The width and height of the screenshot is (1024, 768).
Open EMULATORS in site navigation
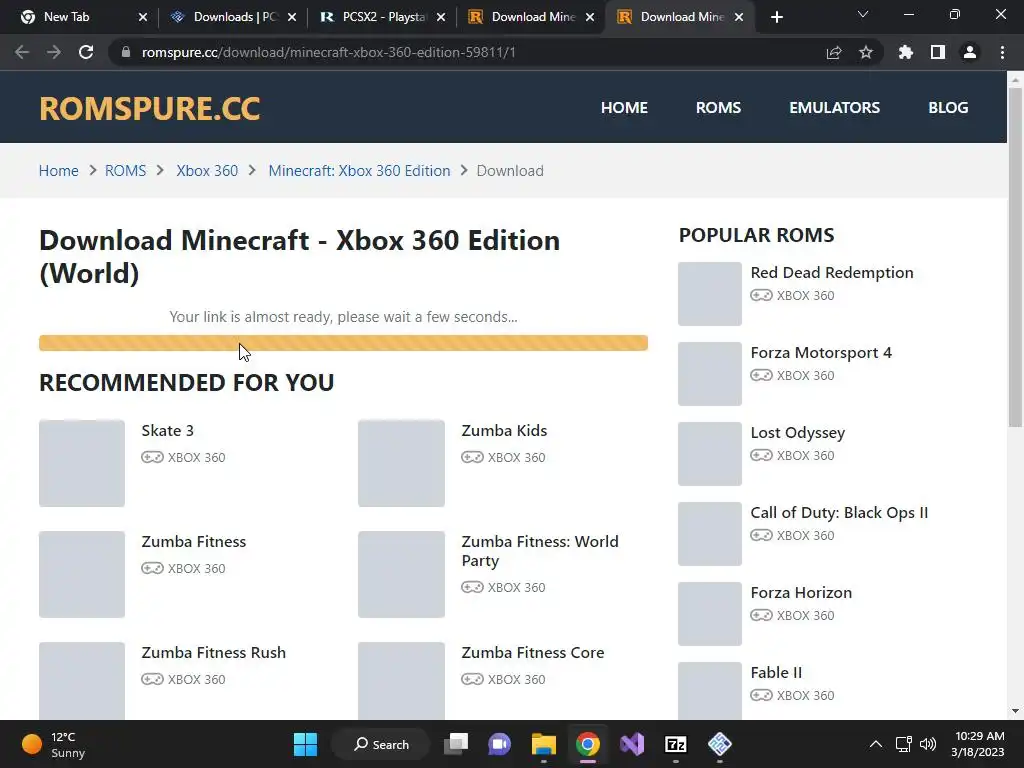pos(835,108)
